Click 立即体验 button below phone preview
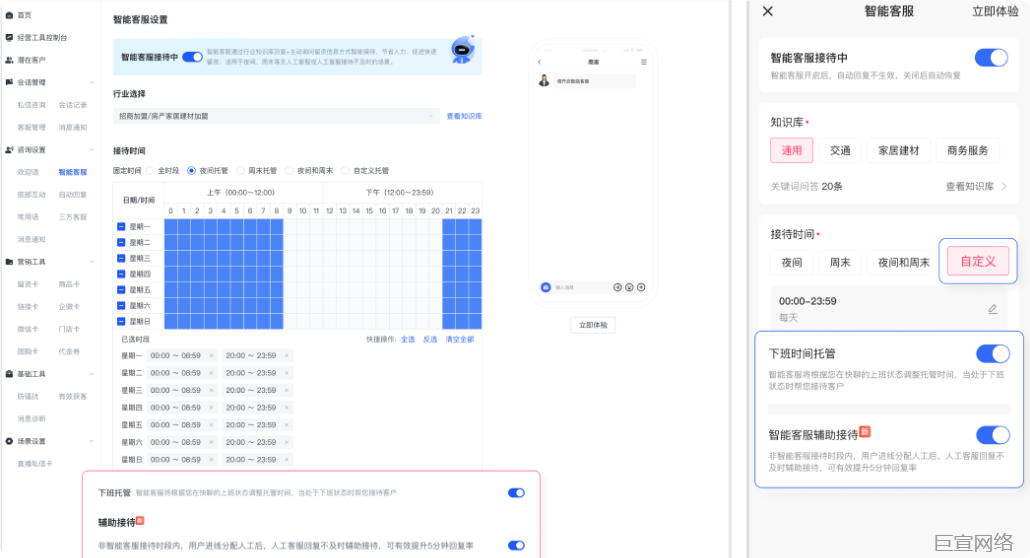 (593, 325)
